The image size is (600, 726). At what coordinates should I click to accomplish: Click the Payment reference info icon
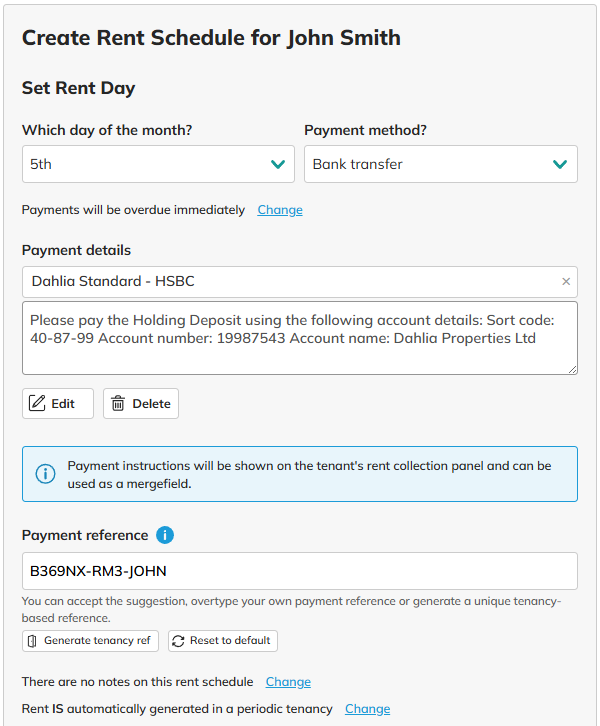165,535
